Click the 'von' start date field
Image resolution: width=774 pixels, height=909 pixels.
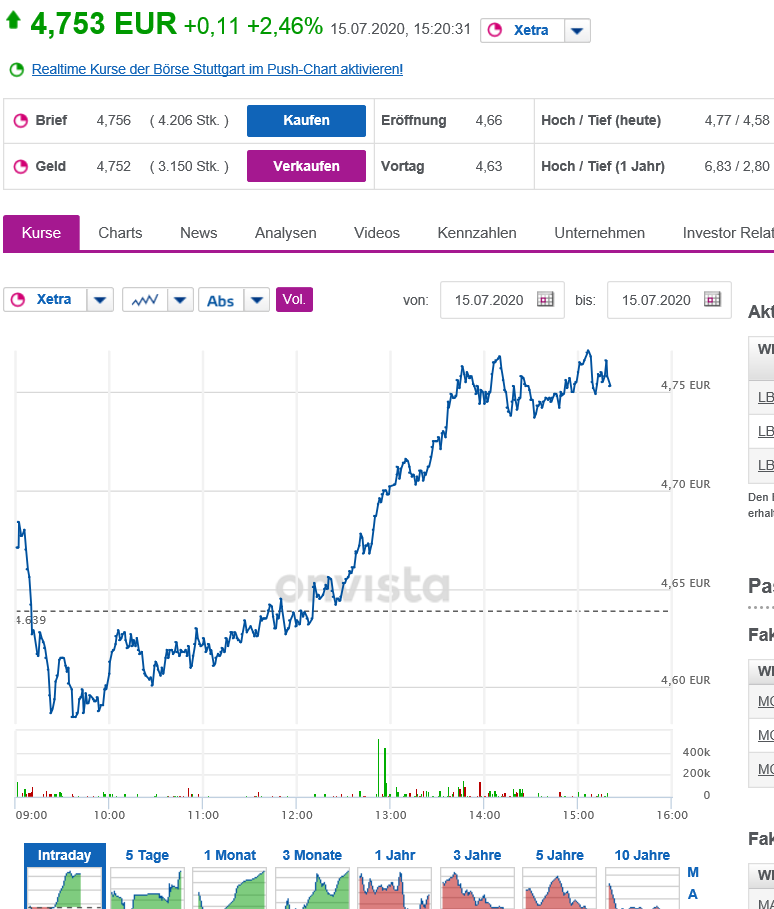(489, 300)
